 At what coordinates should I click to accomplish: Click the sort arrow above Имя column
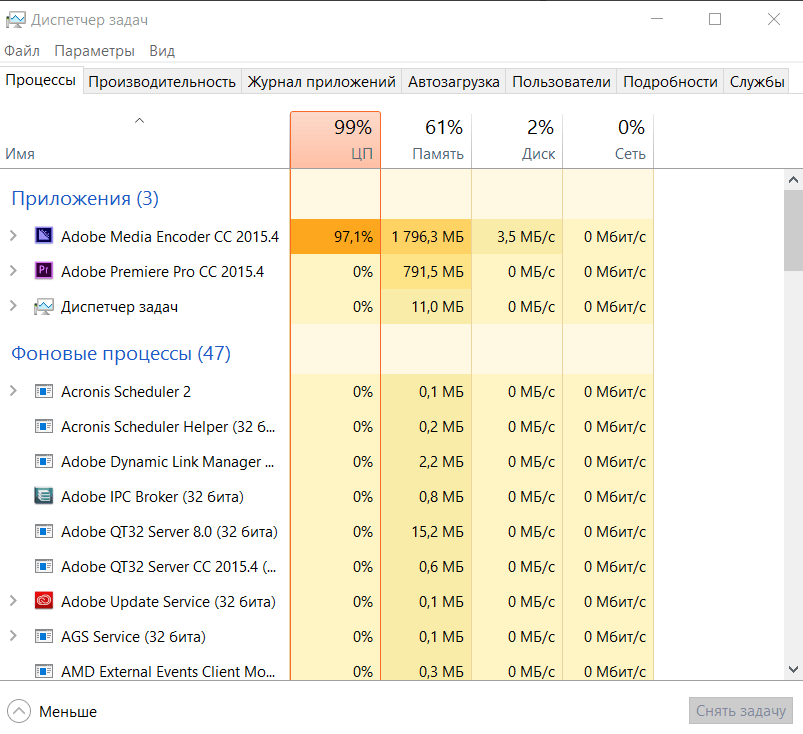(139, 121)
